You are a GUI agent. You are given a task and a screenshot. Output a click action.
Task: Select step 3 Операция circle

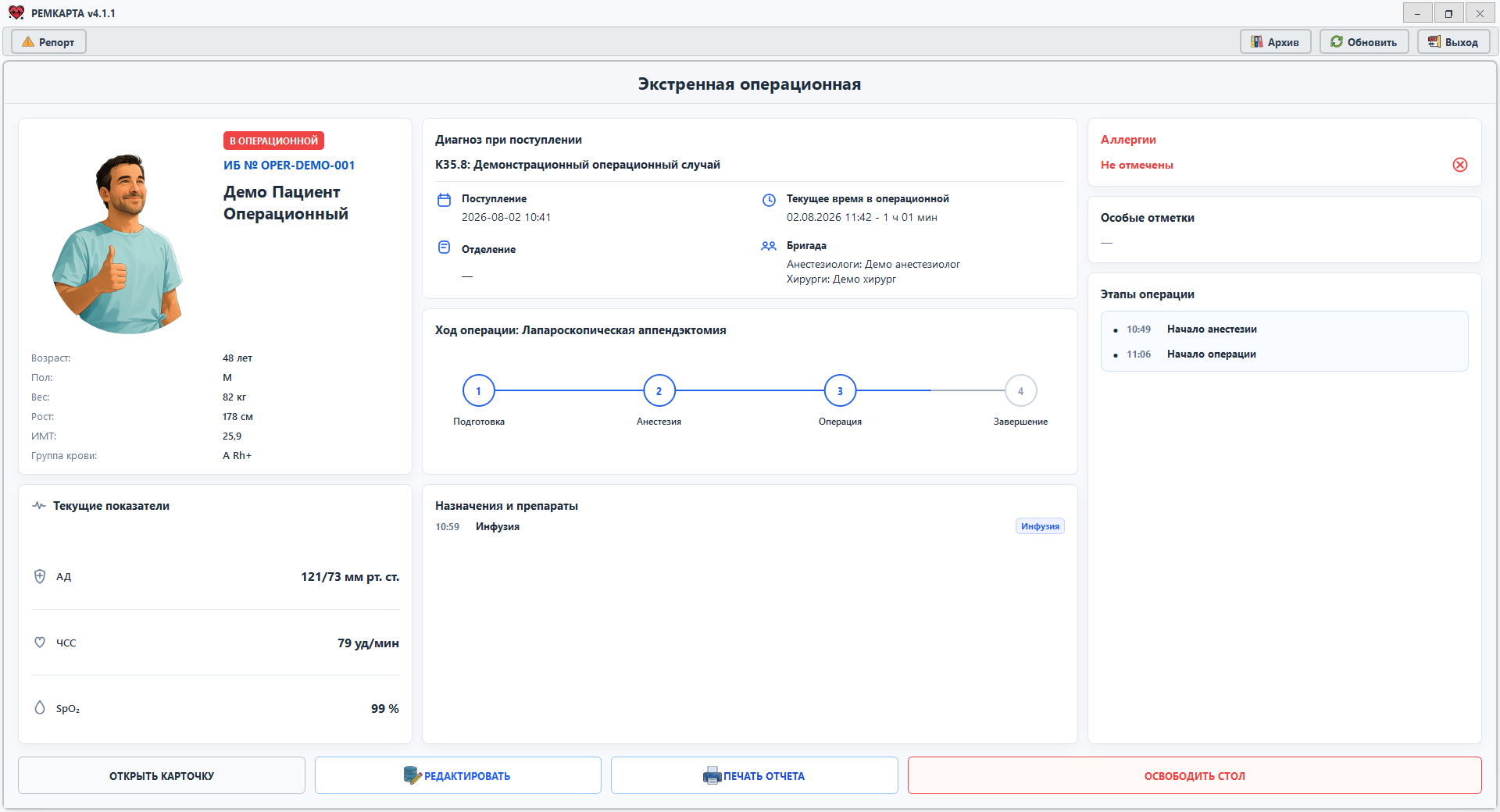(x=841, y=390)
